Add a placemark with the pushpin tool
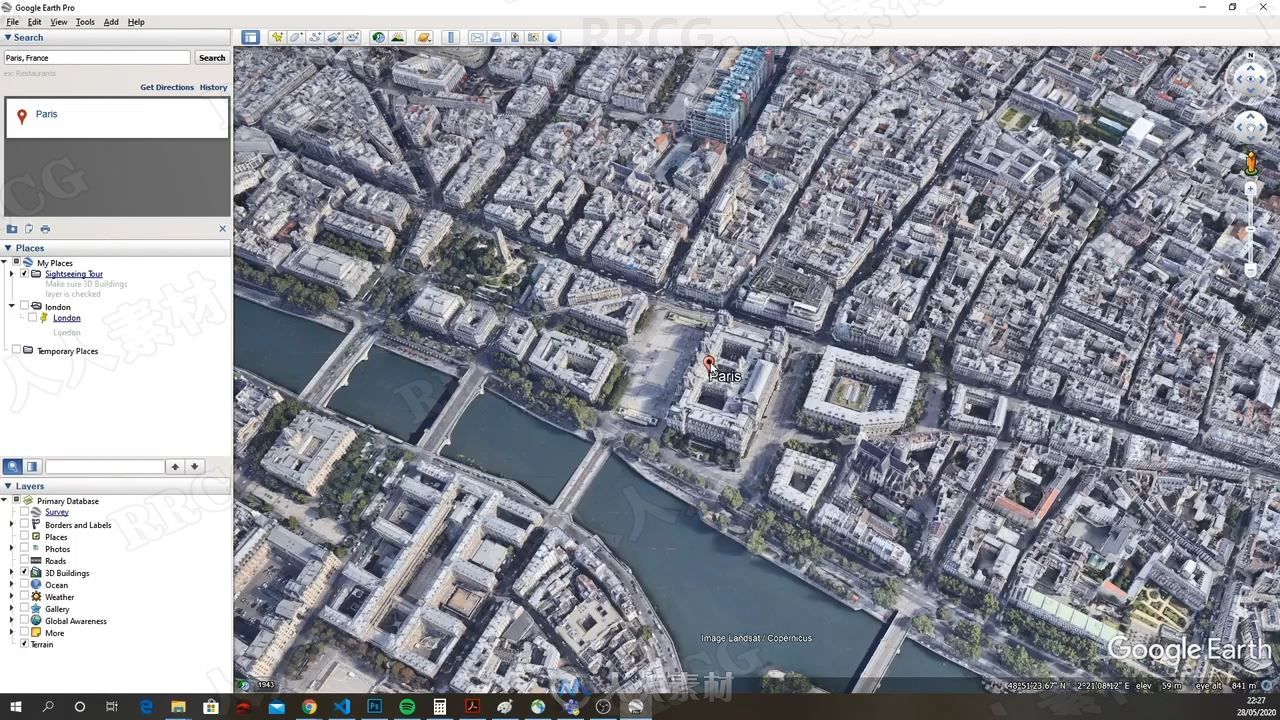1280x720 pixels. tap(277, 37)
